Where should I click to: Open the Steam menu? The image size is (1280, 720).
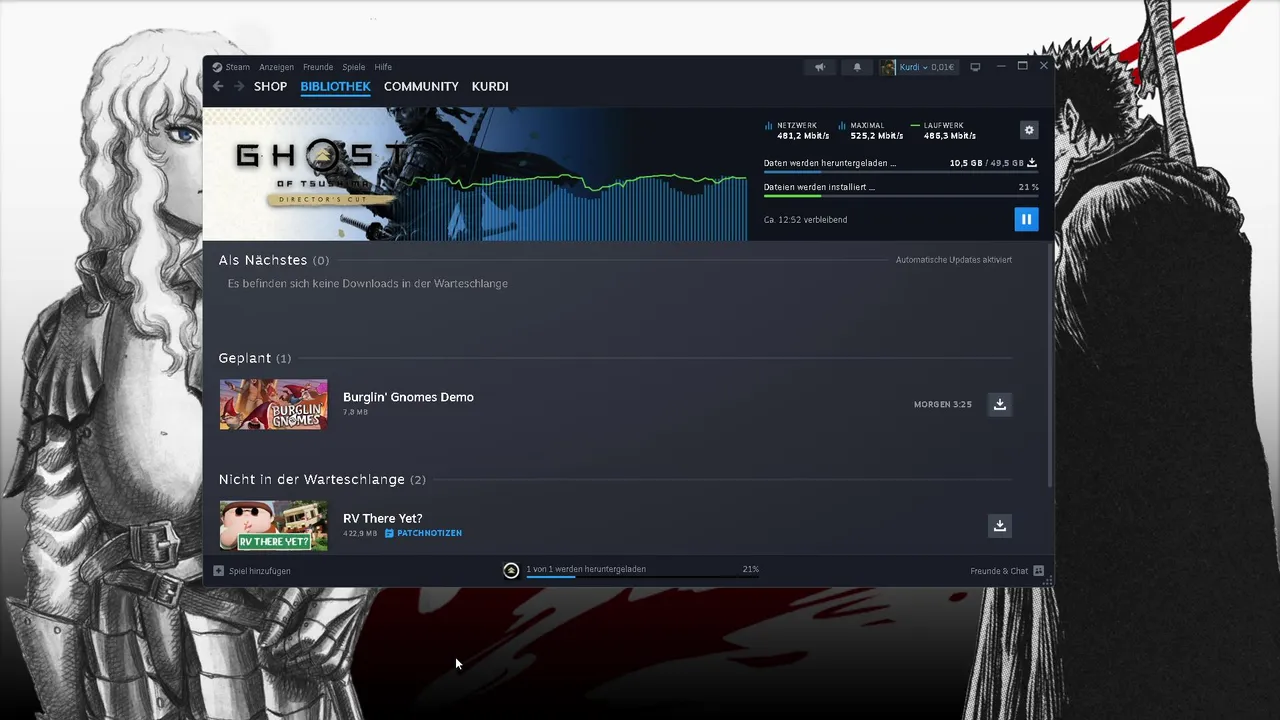[x=238, y=67]
